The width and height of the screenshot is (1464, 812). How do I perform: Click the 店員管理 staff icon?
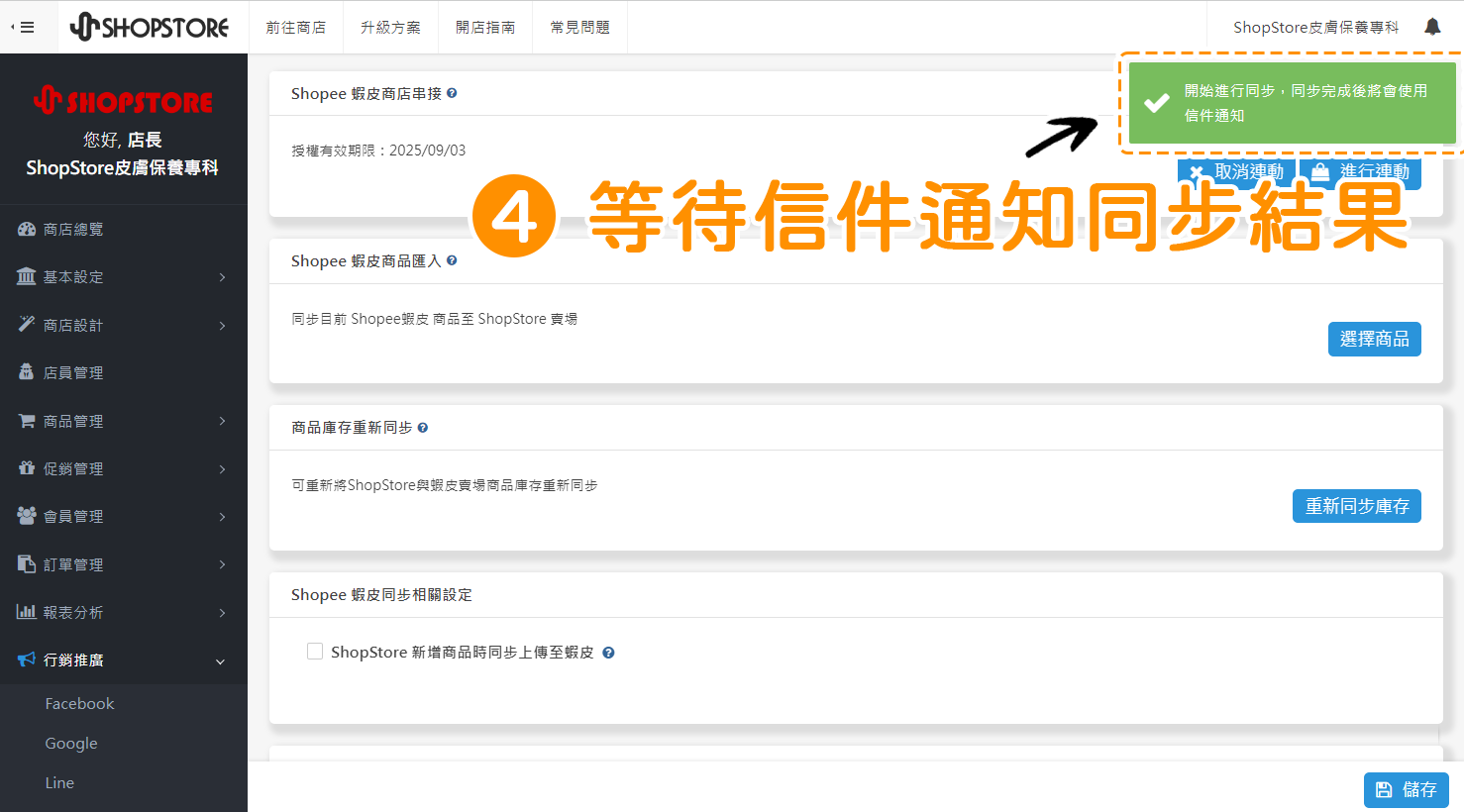pyautogui.click(x=27, y=371)
